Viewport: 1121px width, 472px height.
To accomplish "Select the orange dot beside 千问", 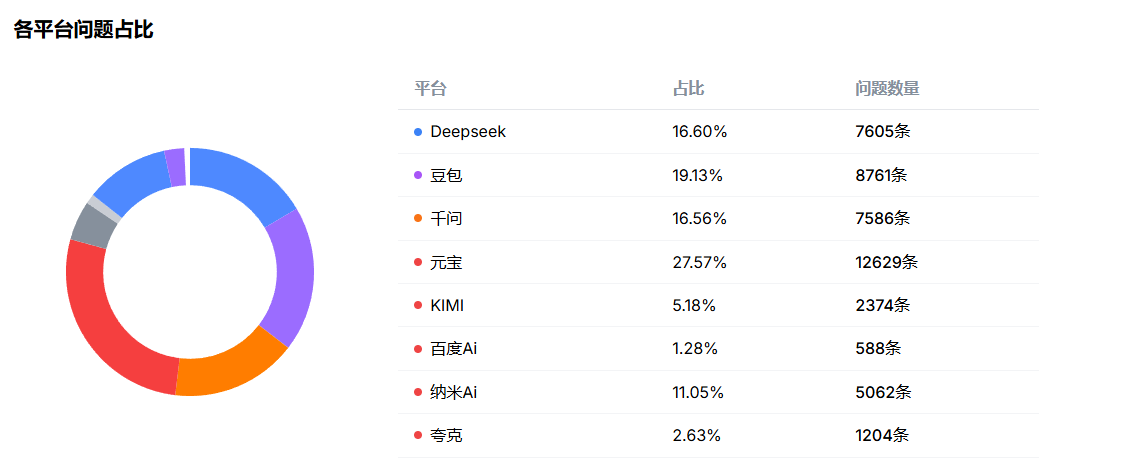I will pyautogui.click(x=417, y=219).
